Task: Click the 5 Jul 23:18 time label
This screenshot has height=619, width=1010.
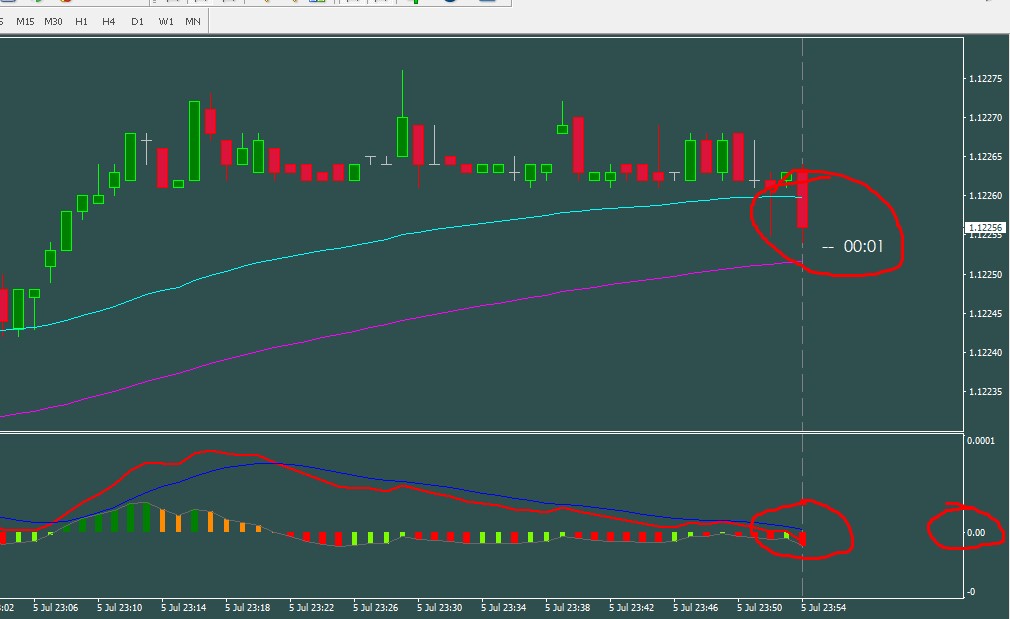Action: point(248,607)
